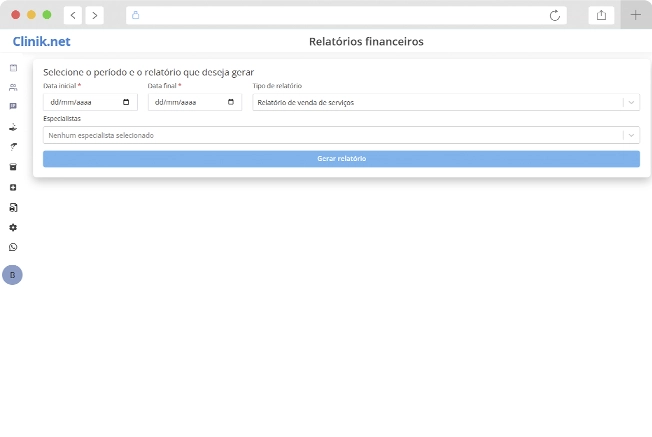Open the chat messages sidebar icon
The height and width of the screenshot is (437, 652).
click(13, 106)
